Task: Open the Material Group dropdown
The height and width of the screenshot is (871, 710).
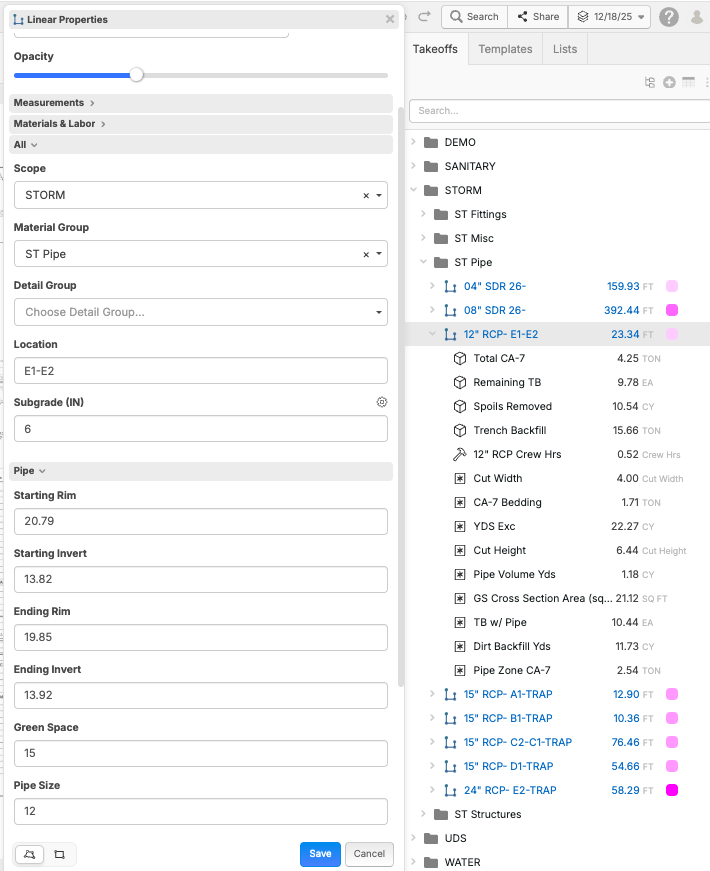Action: 379,254
